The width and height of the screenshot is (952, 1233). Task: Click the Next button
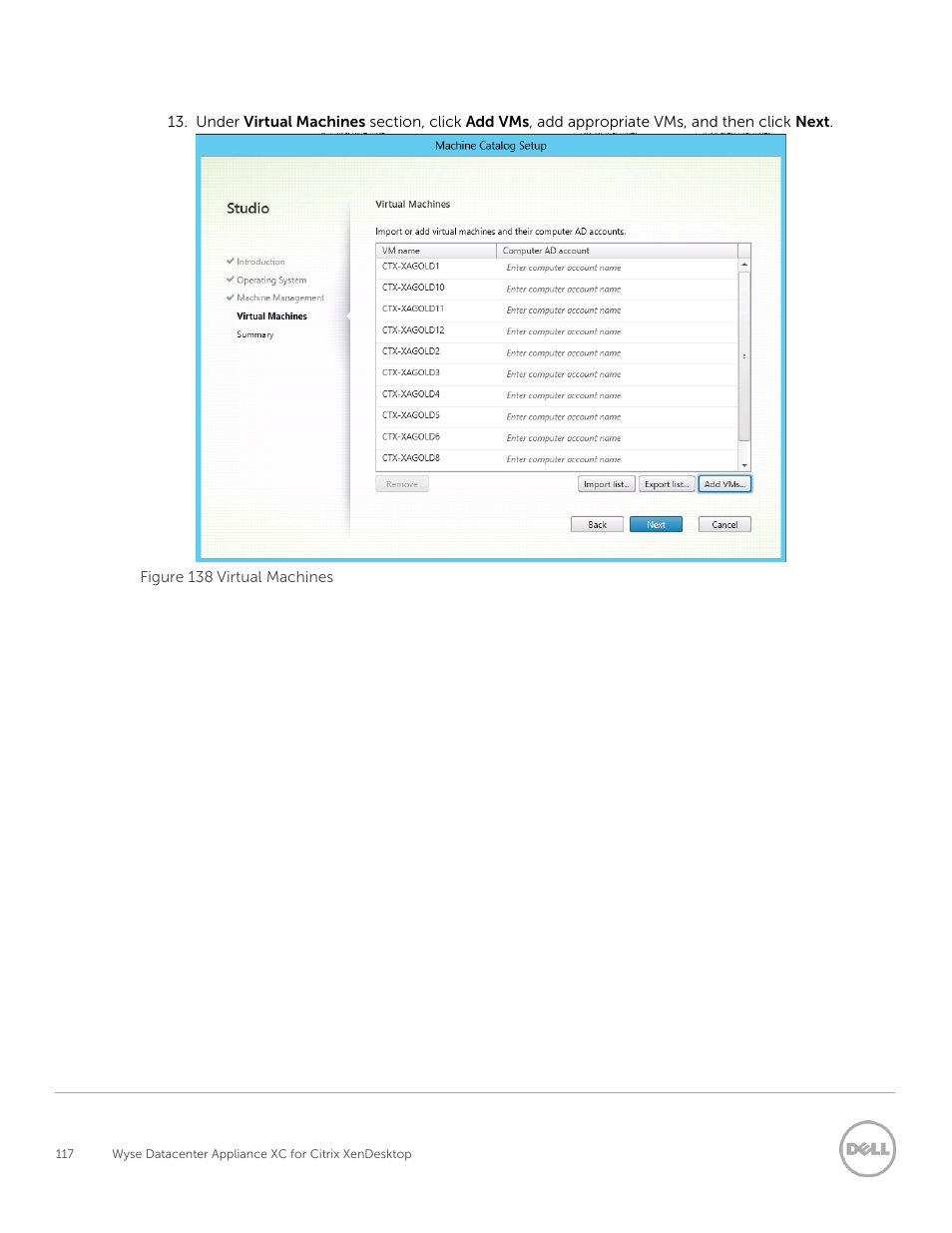point(656,524)
